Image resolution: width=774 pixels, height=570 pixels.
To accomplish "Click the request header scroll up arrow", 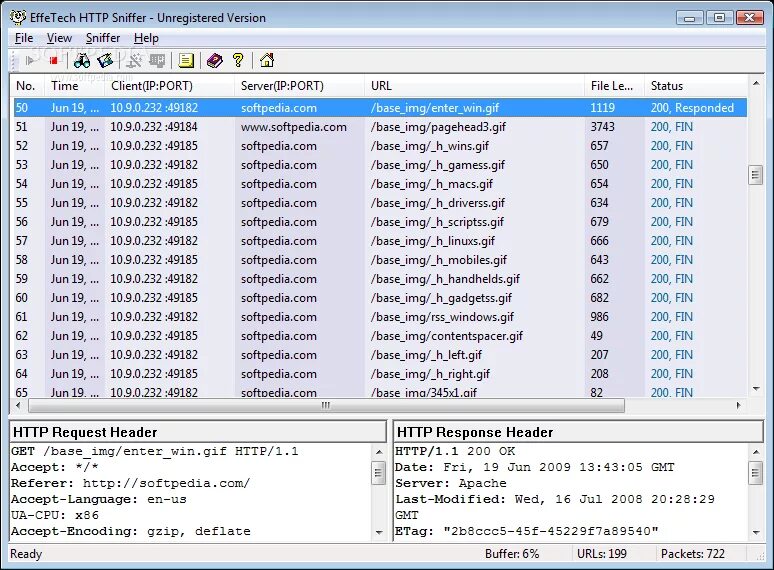I will point(379,452).
